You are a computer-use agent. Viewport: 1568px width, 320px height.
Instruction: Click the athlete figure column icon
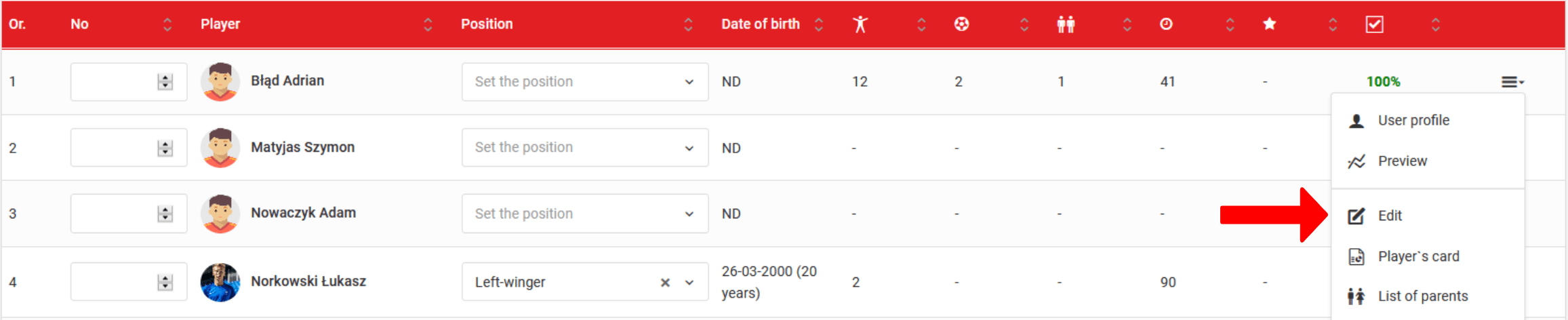coord(860,24)
